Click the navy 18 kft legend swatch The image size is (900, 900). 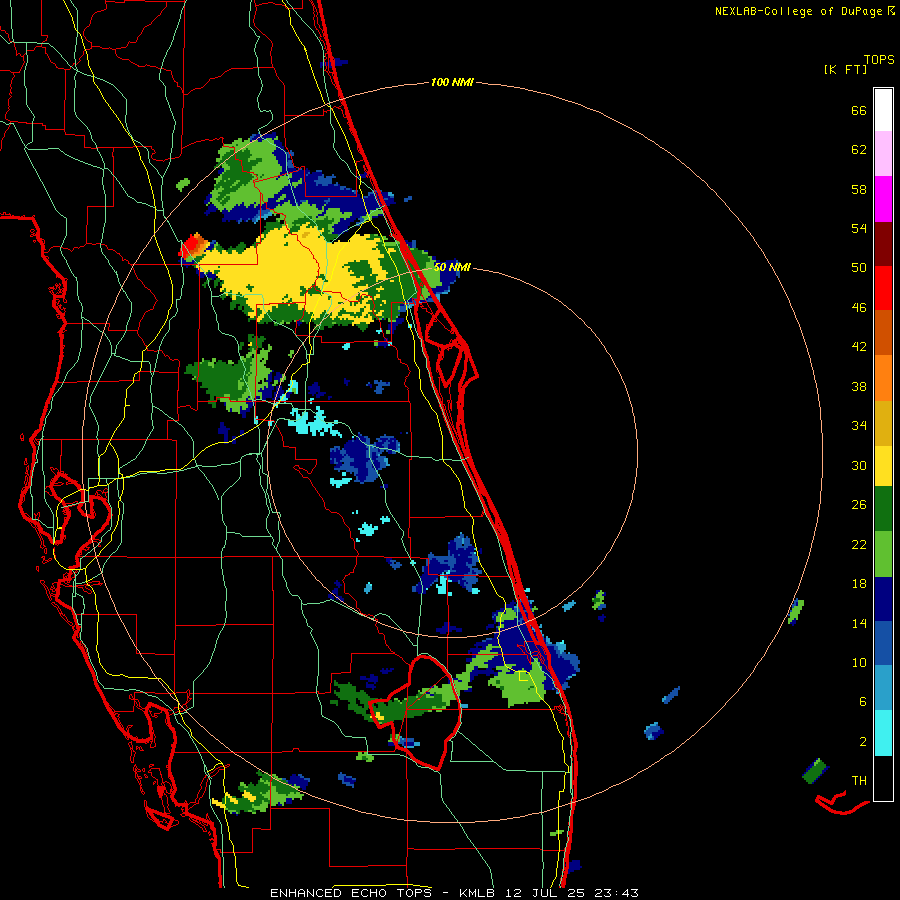click(883, 599)
